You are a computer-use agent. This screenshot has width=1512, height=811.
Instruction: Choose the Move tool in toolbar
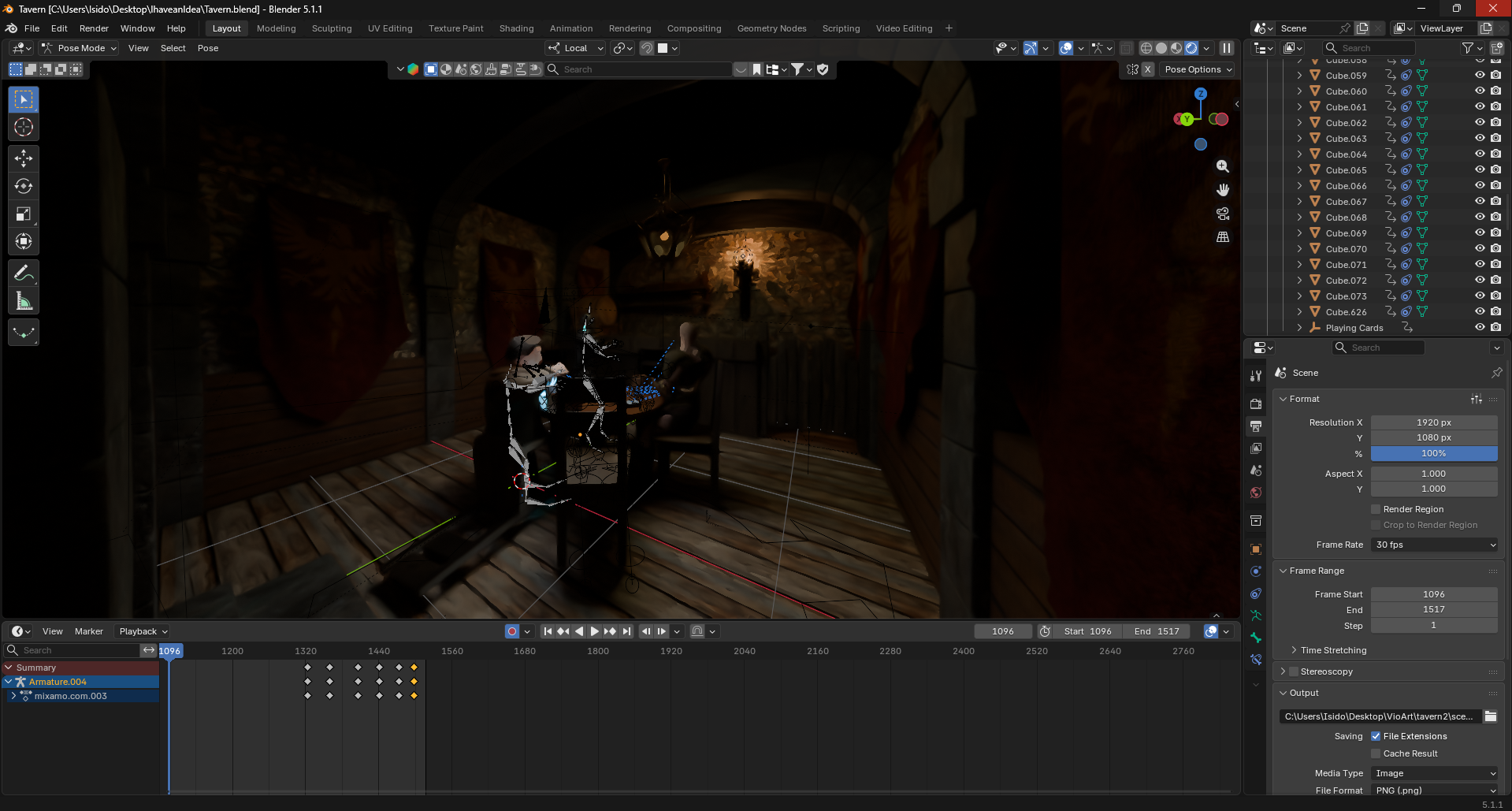(x=24, y=158)
